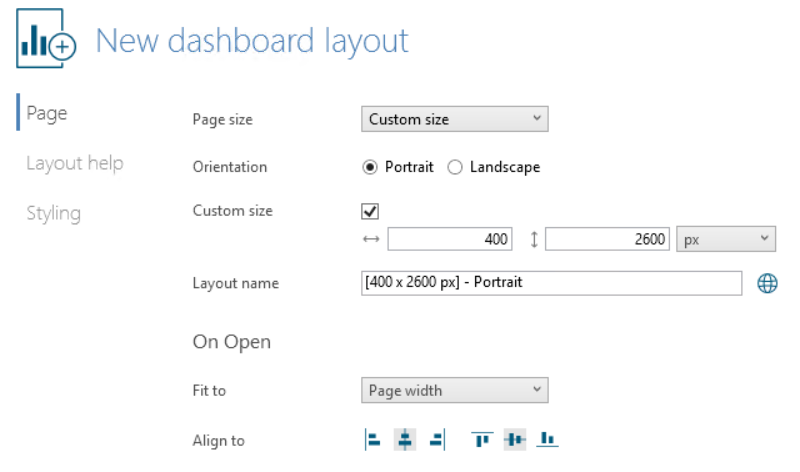Select the Portrait orientation
Image resolution: width=800 pixels, height=472 pixels.
click(397, 167)
